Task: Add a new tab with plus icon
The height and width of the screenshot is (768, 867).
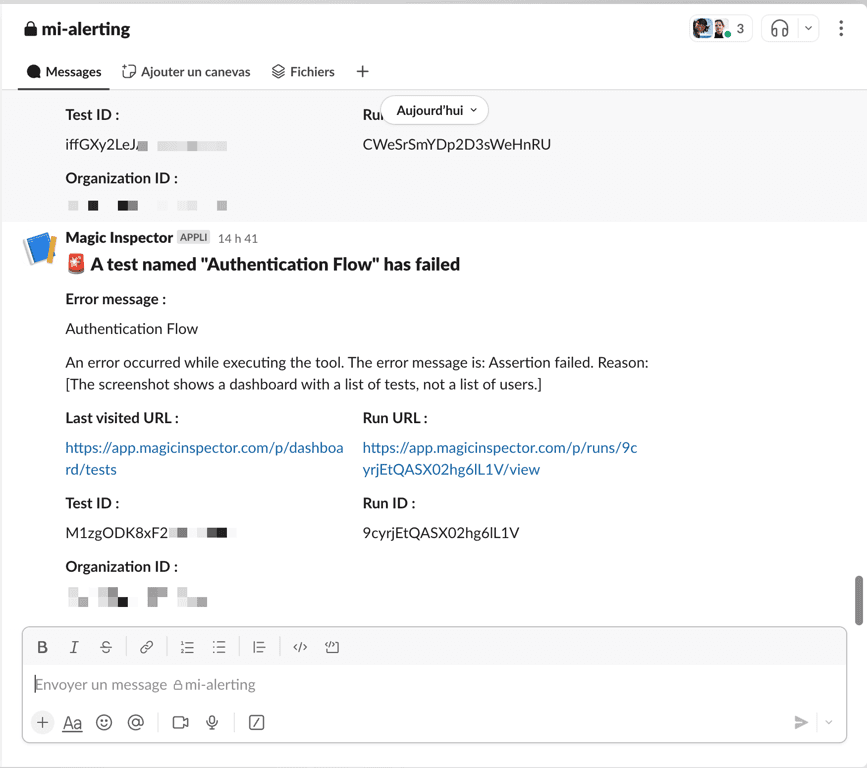Action: (362, 71)
